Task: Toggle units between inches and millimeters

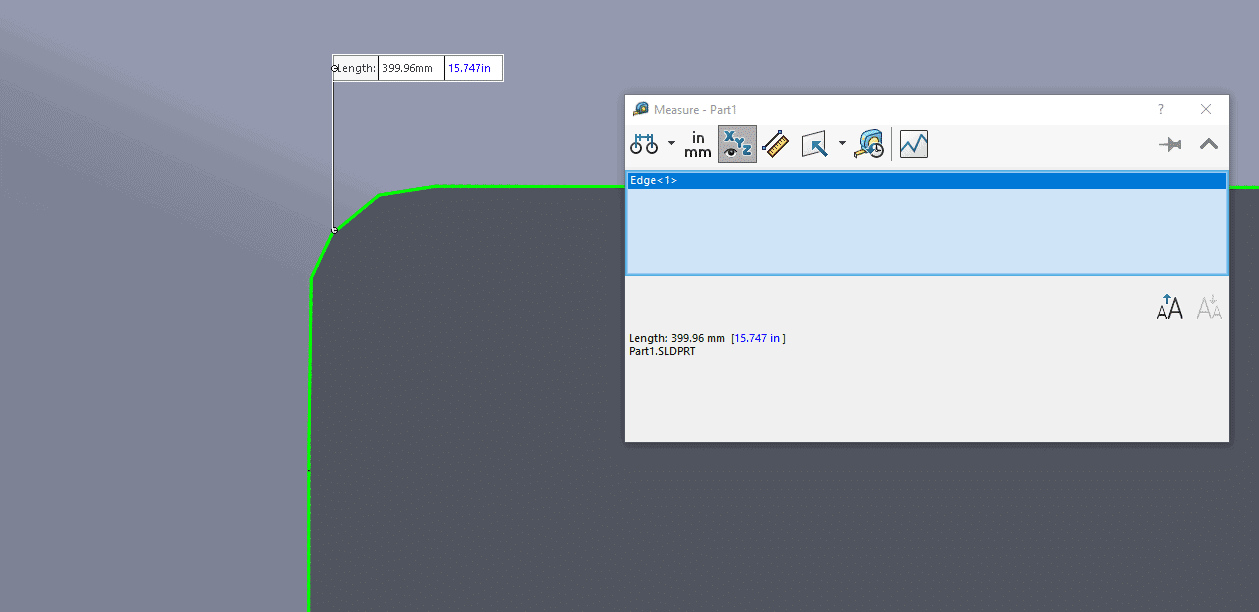Action: pos(697,143)
